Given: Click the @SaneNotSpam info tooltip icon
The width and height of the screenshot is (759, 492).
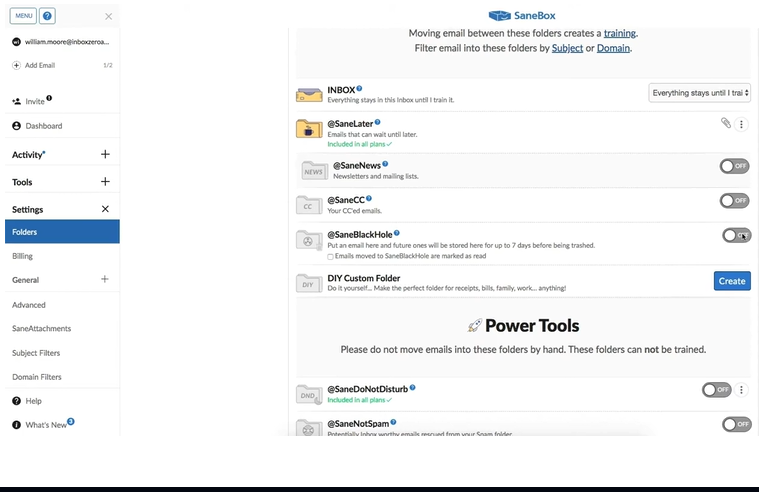Looking at the screenshot, I should (394, 422).
